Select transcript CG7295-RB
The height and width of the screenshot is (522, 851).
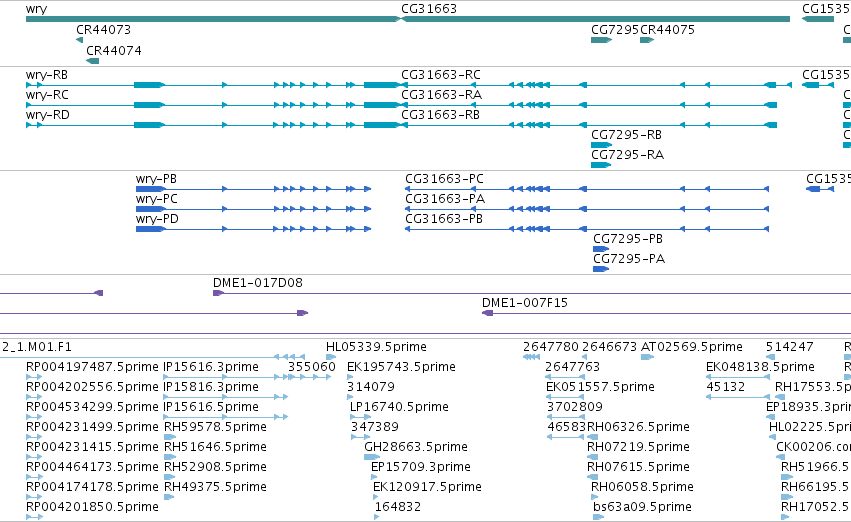pyautogui.click(x=626, y=135)
